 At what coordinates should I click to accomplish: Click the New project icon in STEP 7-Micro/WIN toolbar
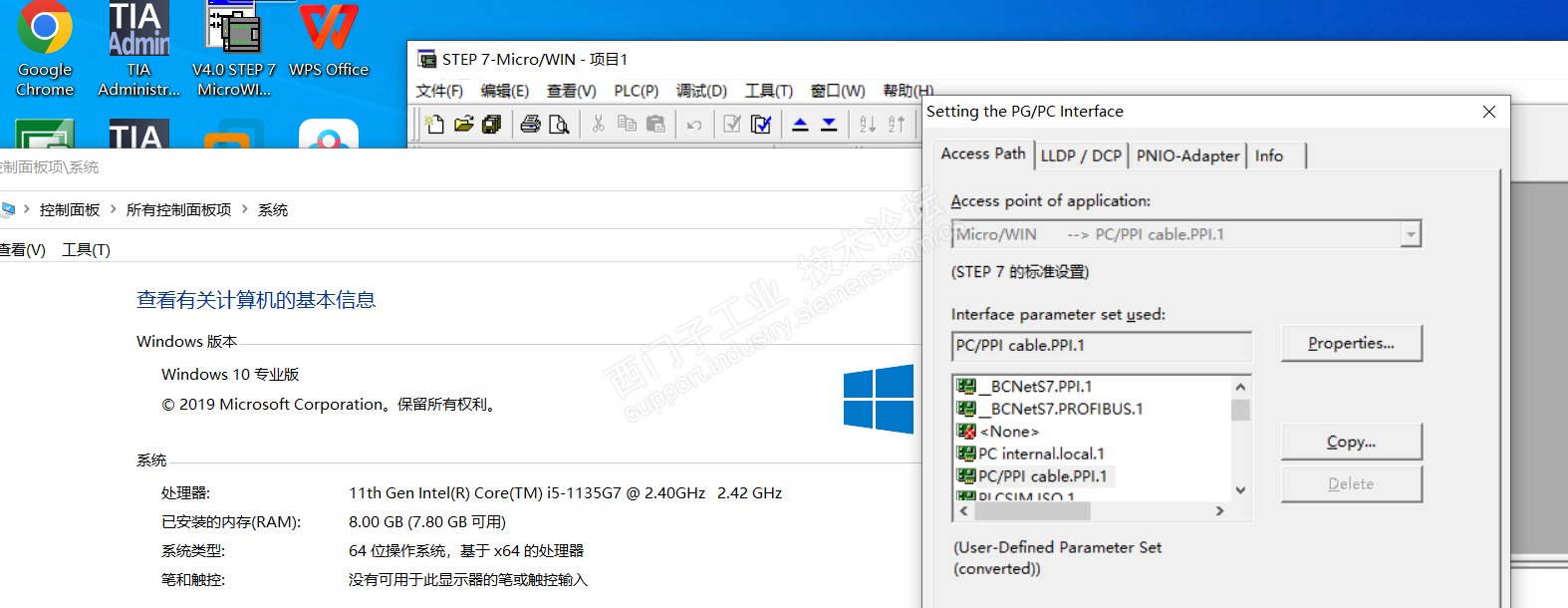(434, 124)
